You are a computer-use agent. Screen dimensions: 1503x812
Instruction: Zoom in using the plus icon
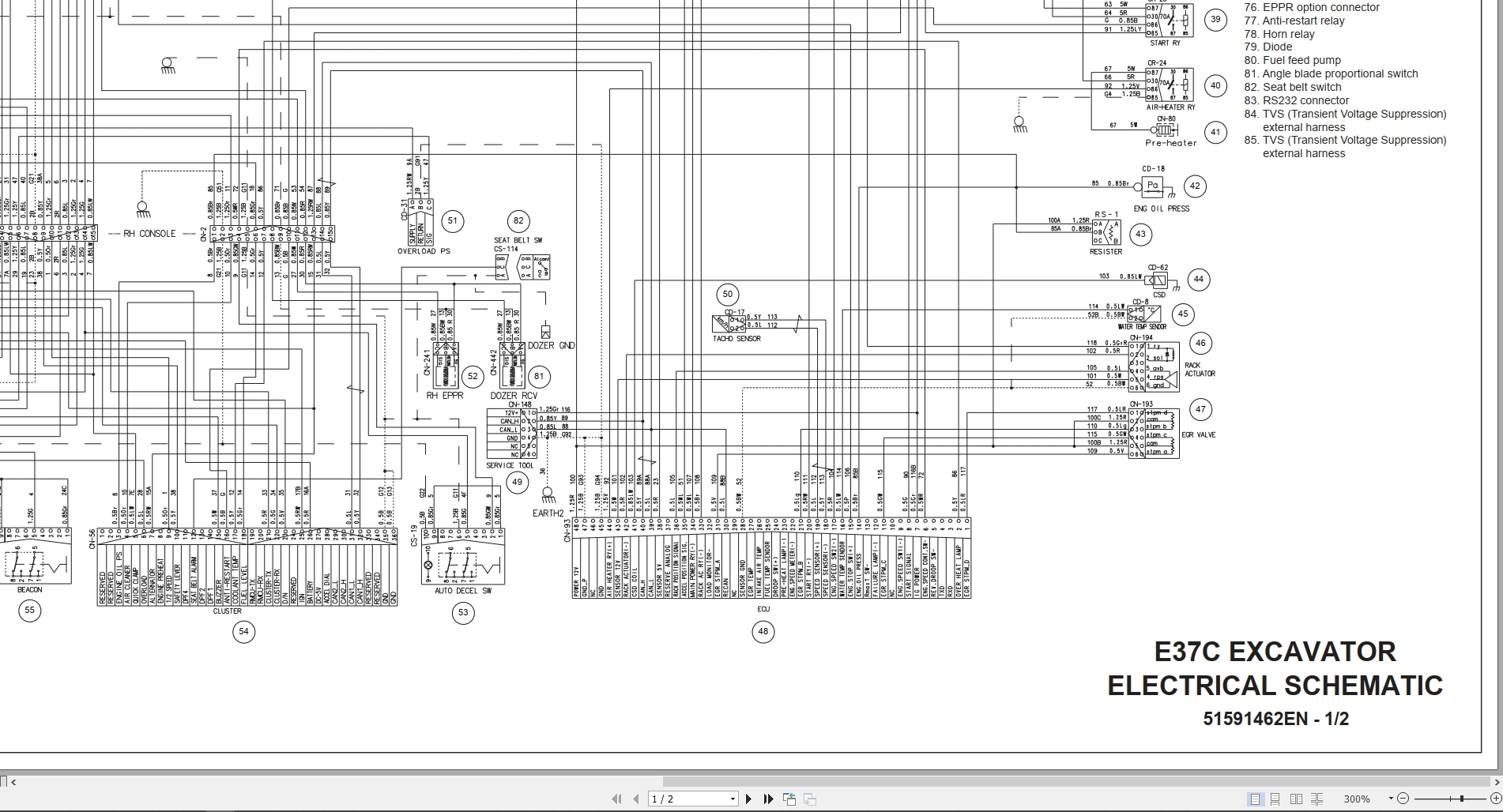click(x=1497, y=799)
